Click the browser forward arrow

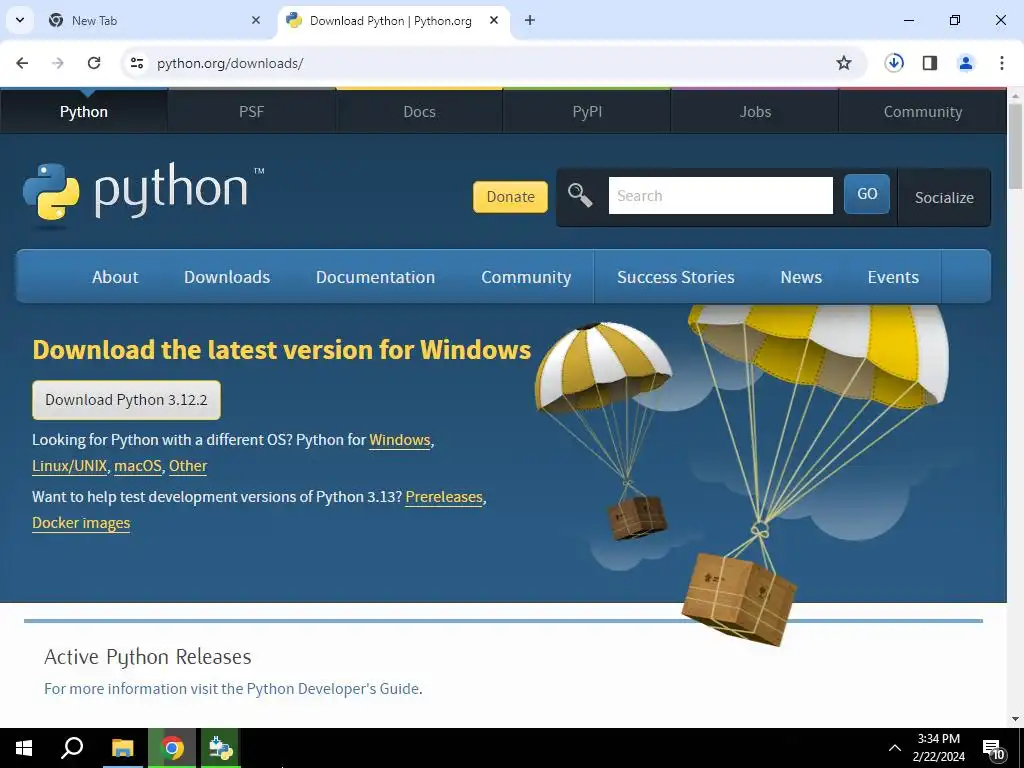58,63
